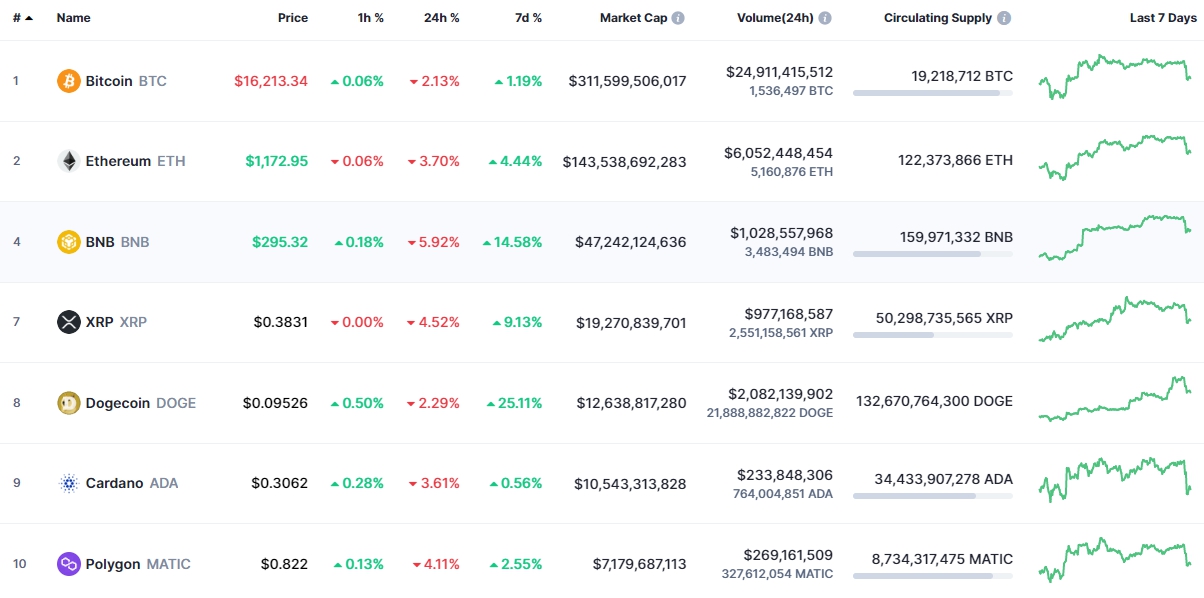Sort table by Volume(24h) header
This screenshot has width=1204, height=598.
775,18
